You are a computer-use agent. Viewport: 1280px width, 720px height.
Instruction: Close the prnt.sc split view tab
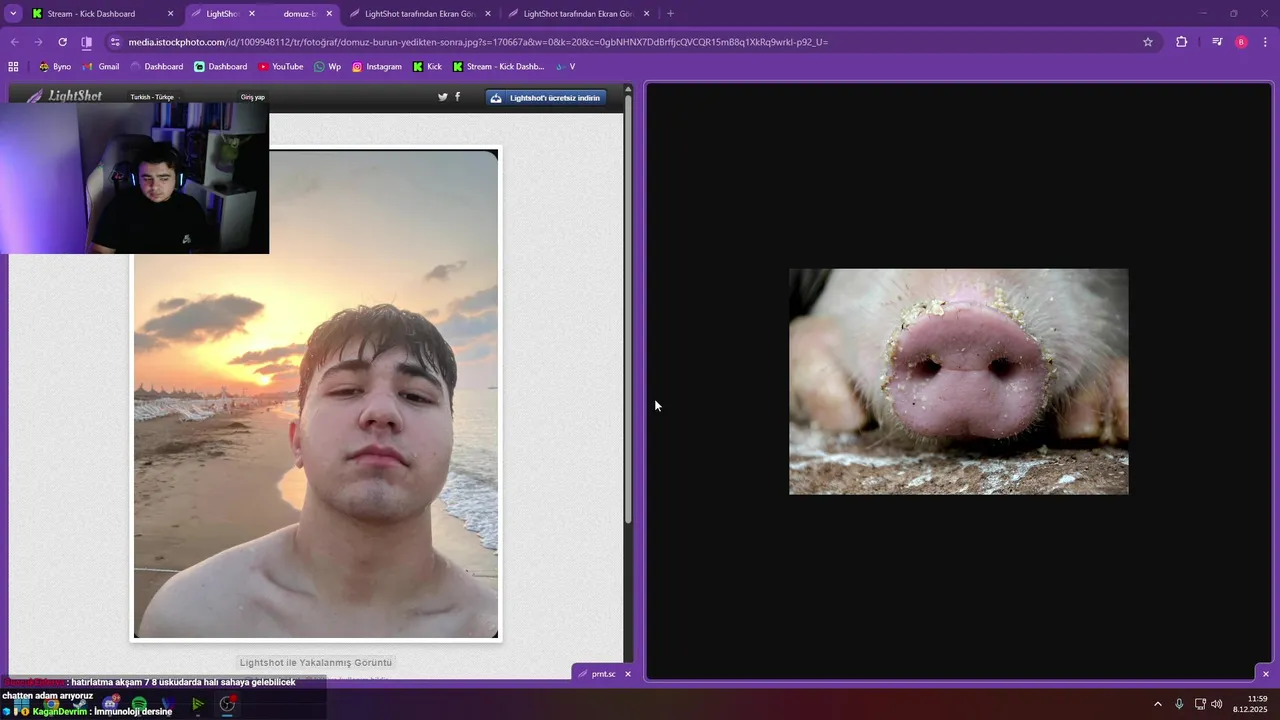[628, 674]
